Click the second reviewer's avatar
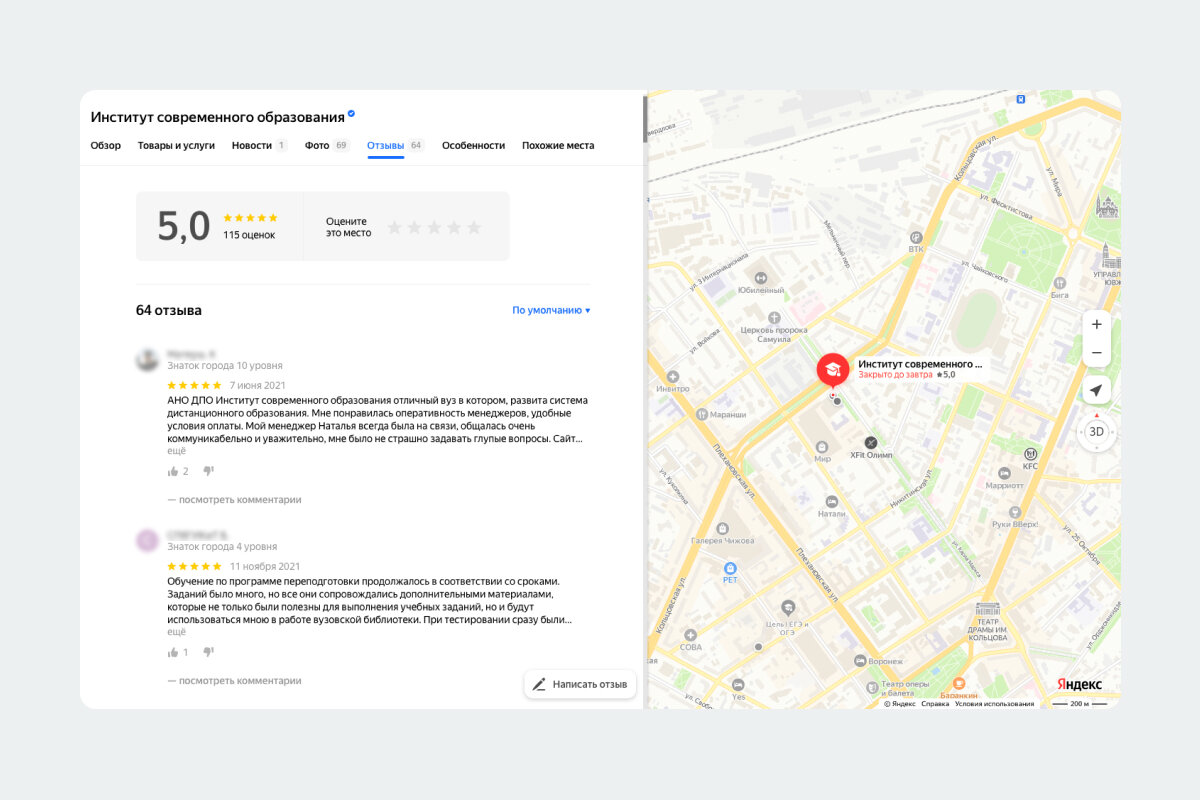Image resolution: width=1200 pixels, height=800 pixels. pos(147,541)
